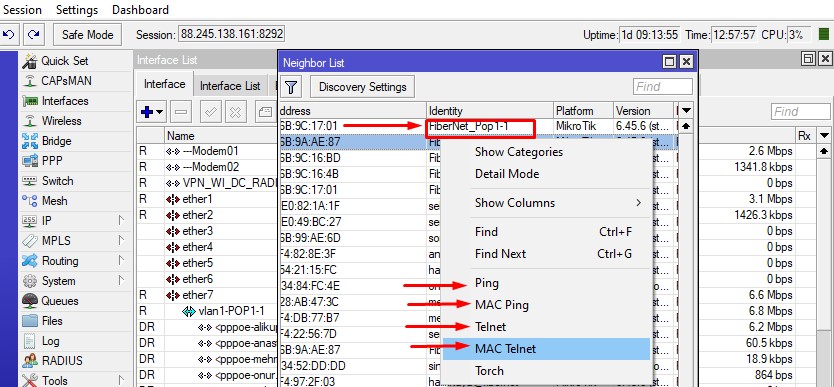
Task: Open the Dashboard menu
Action: click(x=140, y=10)
